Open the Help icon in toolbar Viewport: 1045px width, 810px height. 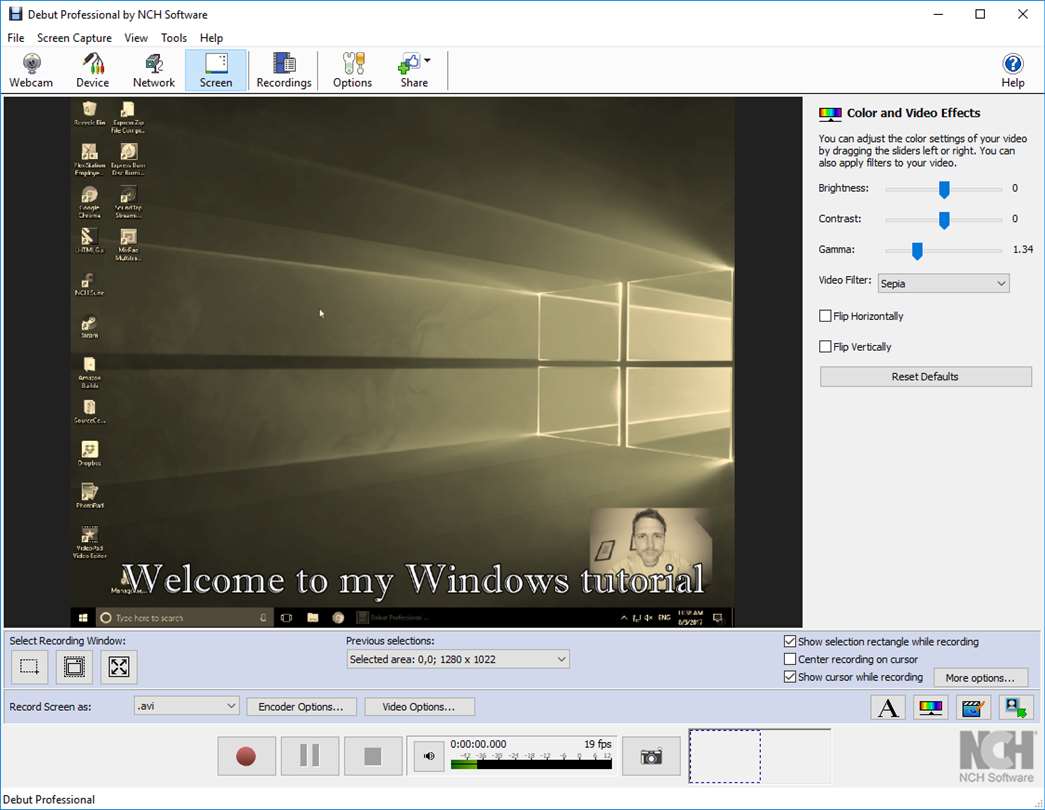[1012, 70]
